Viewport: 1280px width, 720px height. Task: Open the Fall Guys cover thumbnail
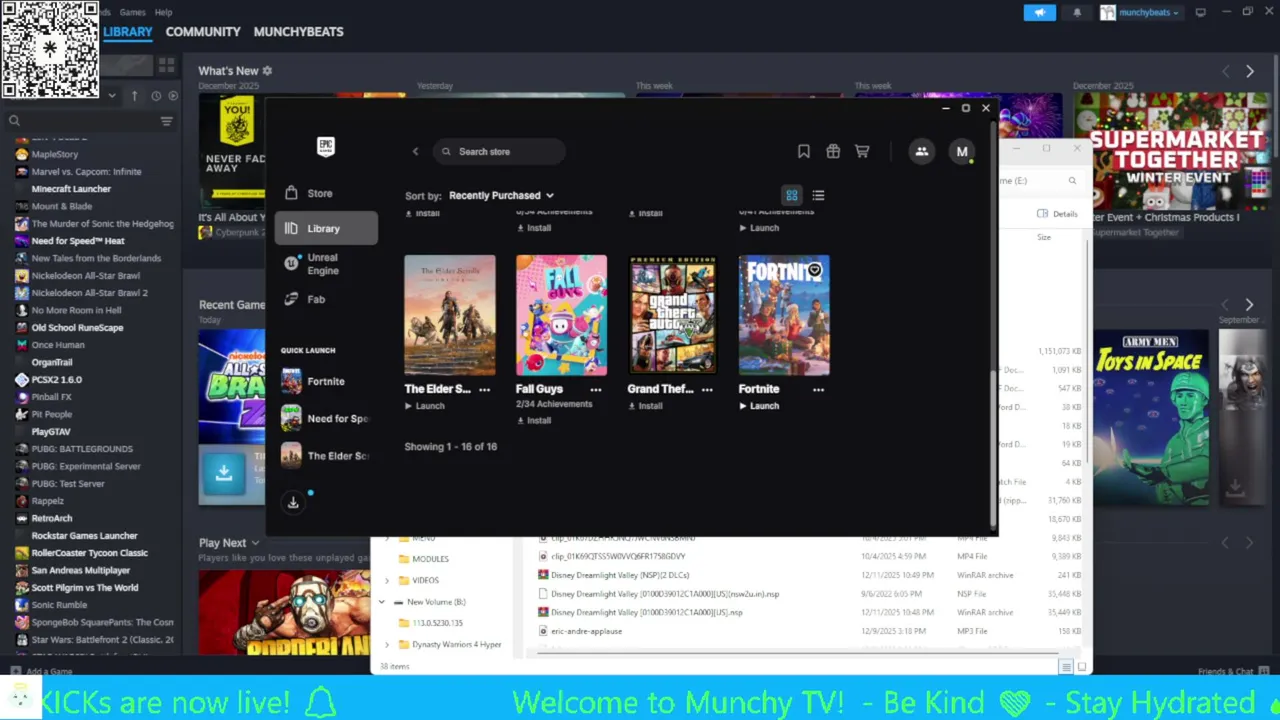(561, 315)
